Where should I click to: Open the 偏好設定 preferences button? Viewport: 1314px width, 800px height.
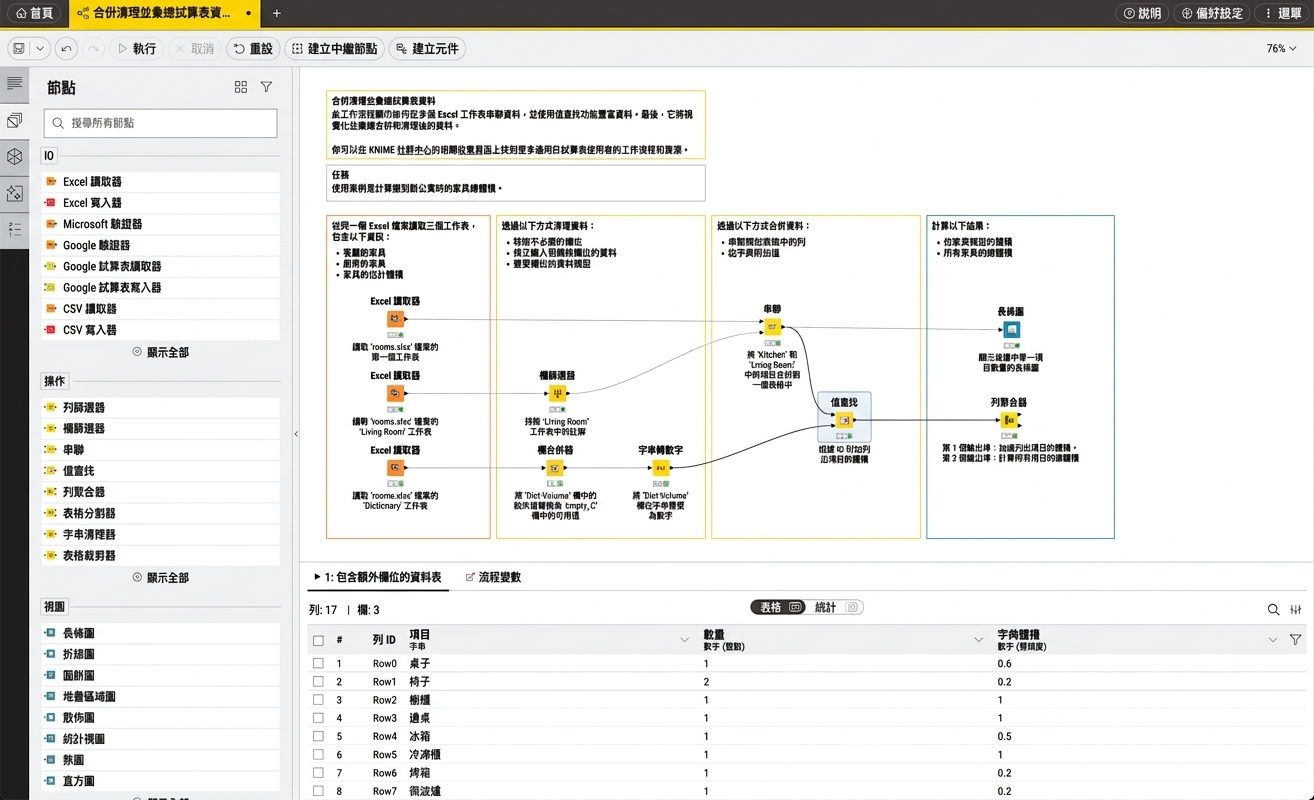(x=1212, y=14)
